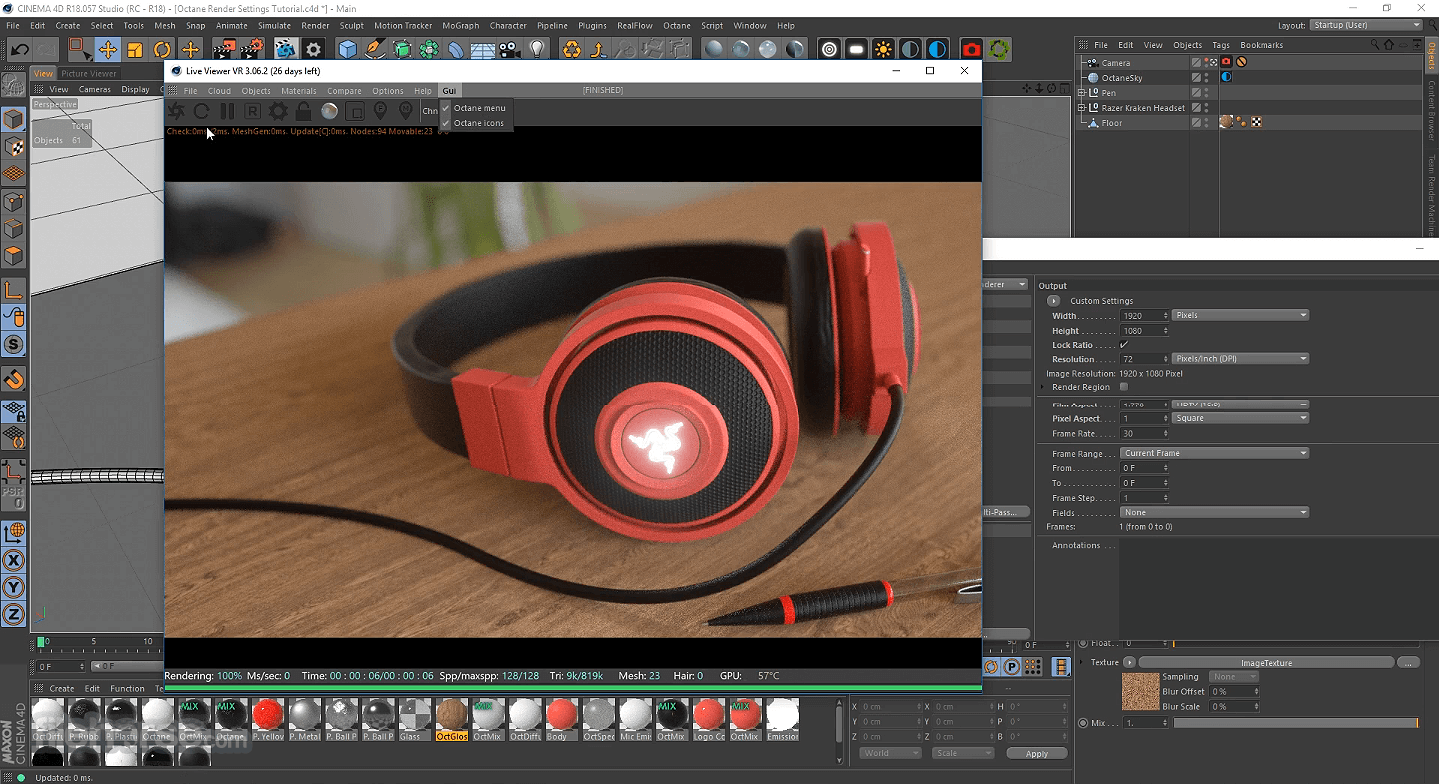
Task: Click pick focus icon in Live Viewer
Action: coord(380,111)
